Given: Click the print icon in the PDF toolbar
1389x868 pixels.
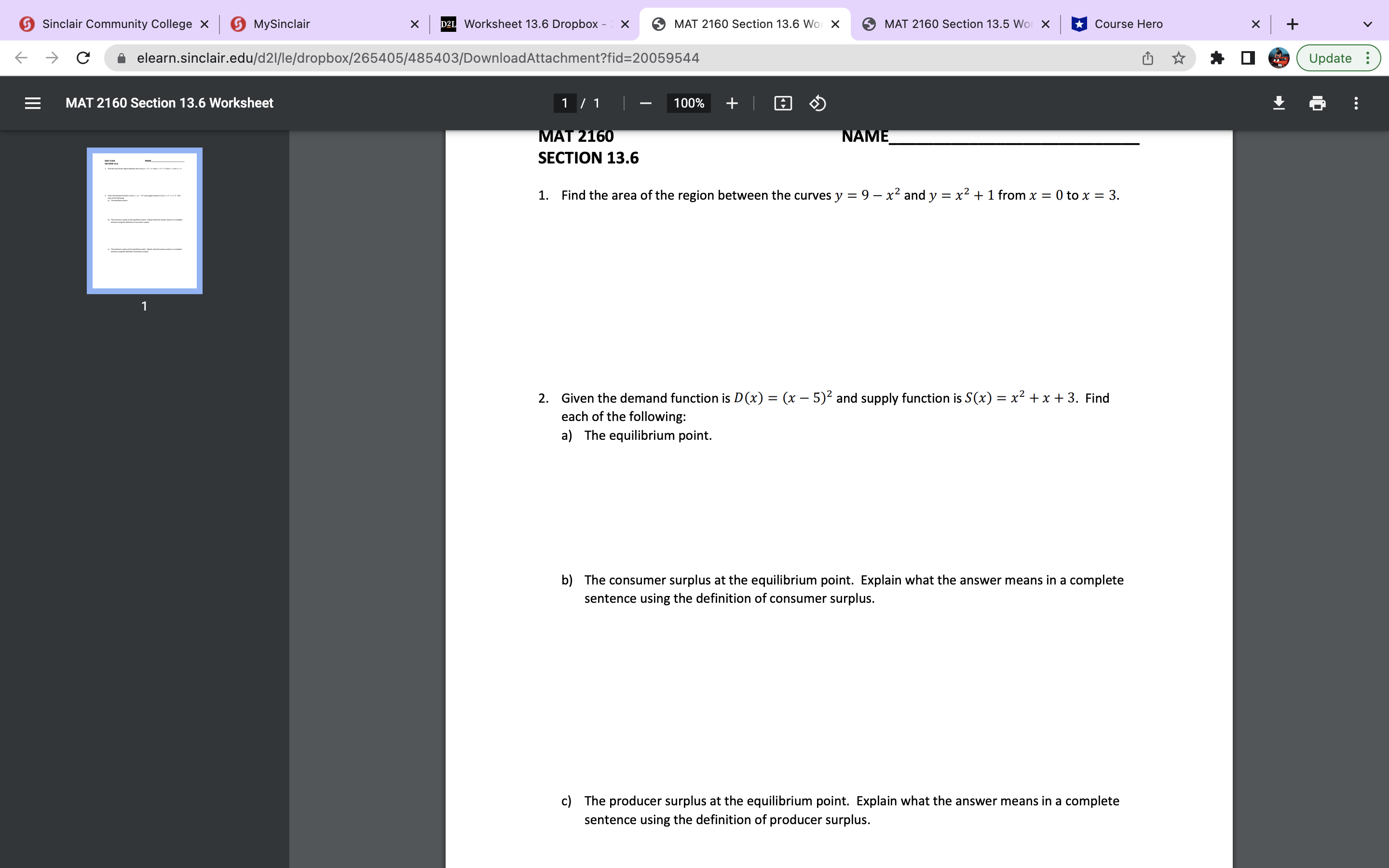Looking at the screenshot, I should point(1317,103).
